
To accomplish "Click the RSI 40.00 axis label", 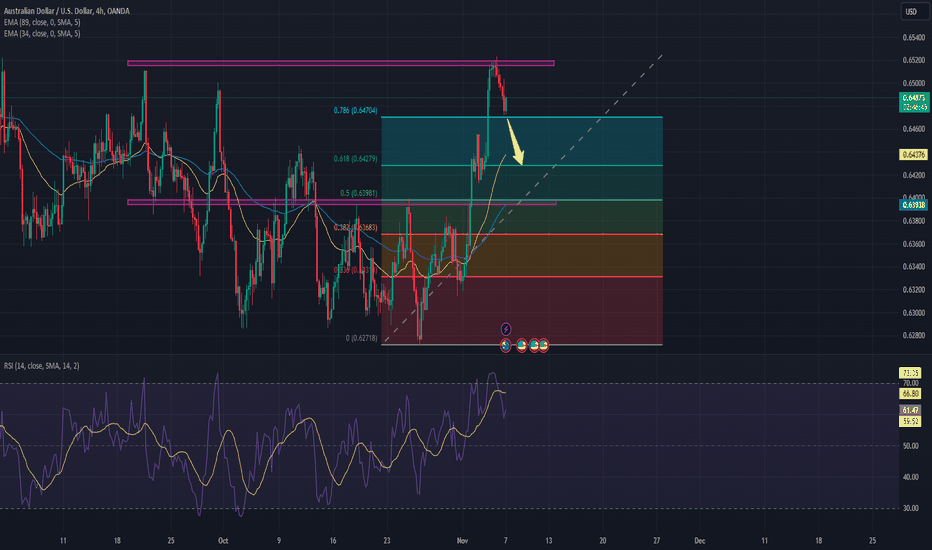I will pos(911,477).
